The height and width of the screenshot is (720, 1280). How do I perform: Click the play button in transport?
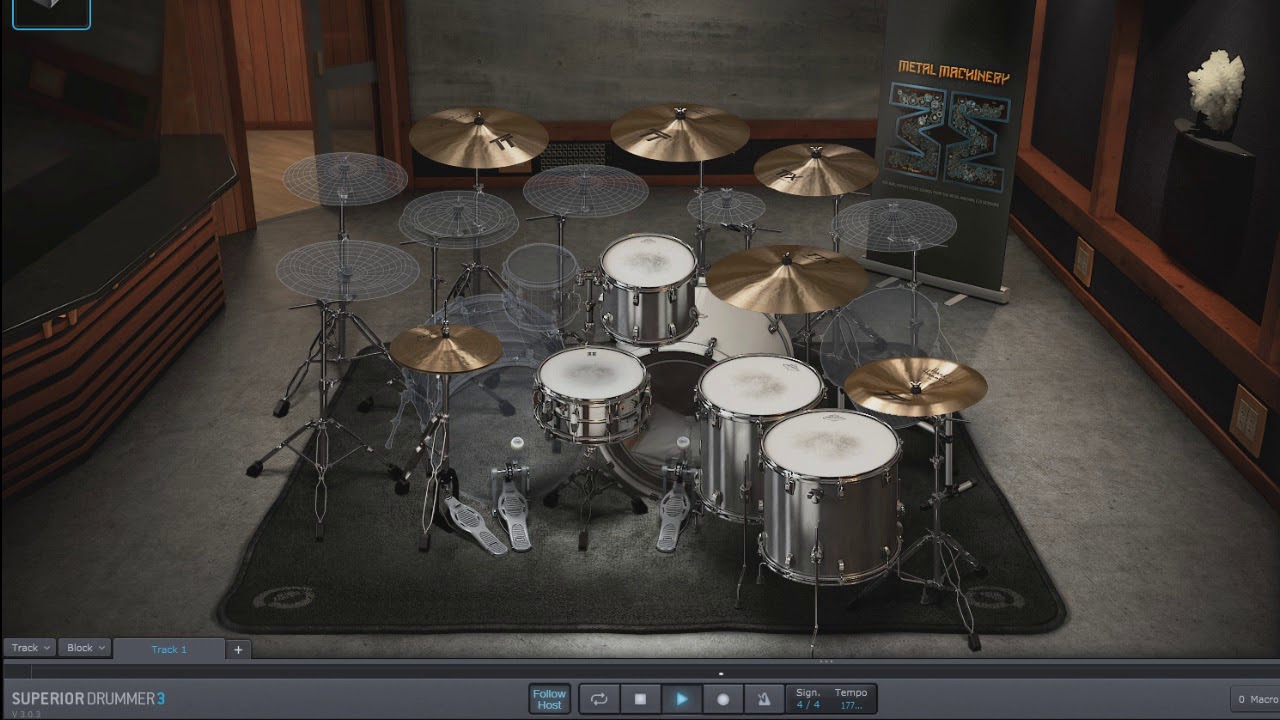(682, 699)
